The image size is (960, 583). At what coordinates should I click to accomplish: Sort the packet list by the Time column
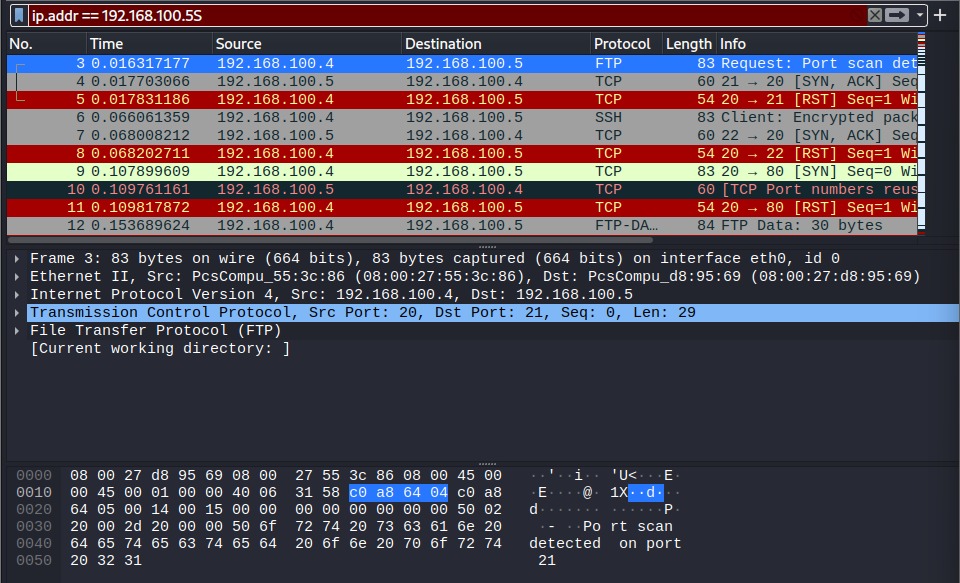pyautogui.click(x=149, y=44)
